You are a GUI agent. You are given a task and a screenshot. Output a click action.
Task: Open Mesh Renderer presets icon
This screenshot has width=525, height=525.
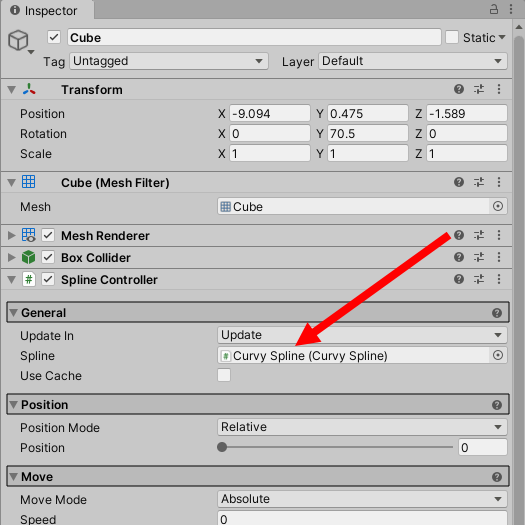[479, 235]
